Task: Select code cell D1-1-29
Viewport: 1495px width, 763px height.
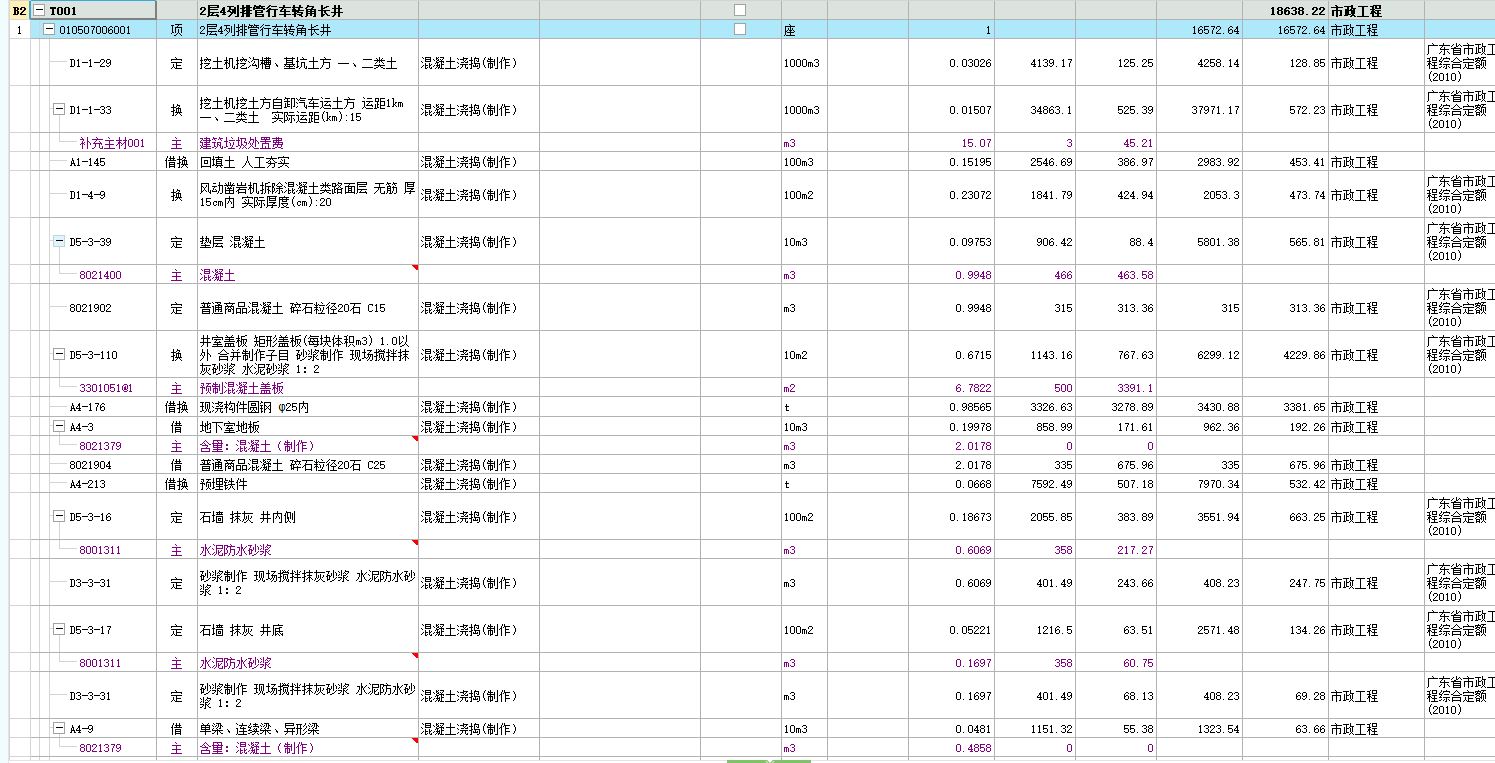Action: coord(90,63)
